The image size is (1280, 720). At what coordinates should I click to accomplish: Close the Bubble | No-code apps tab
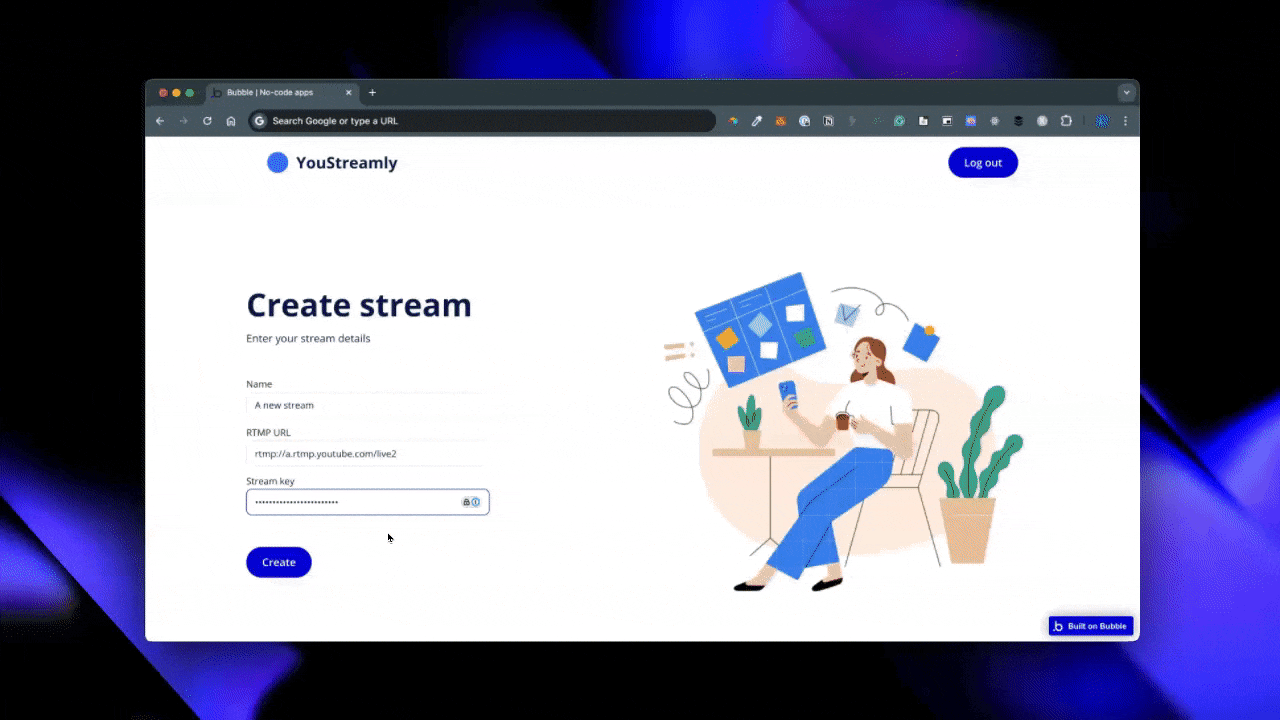pos(349,93)
